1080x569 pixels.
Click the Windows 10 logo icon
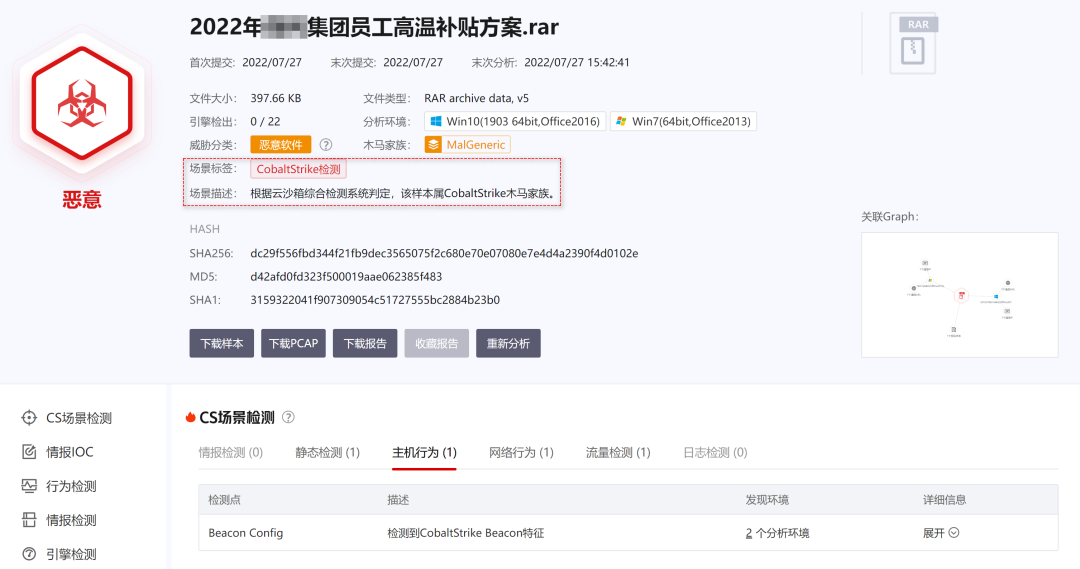tap(435, 121)
